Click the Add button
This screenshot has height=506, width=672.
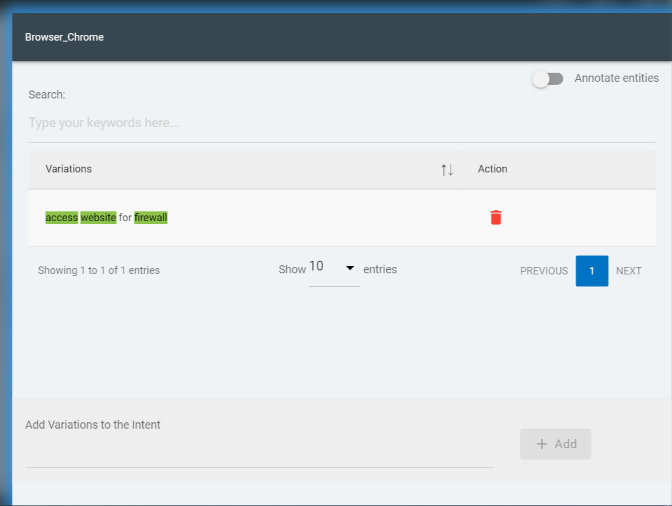tap(555, 444)
